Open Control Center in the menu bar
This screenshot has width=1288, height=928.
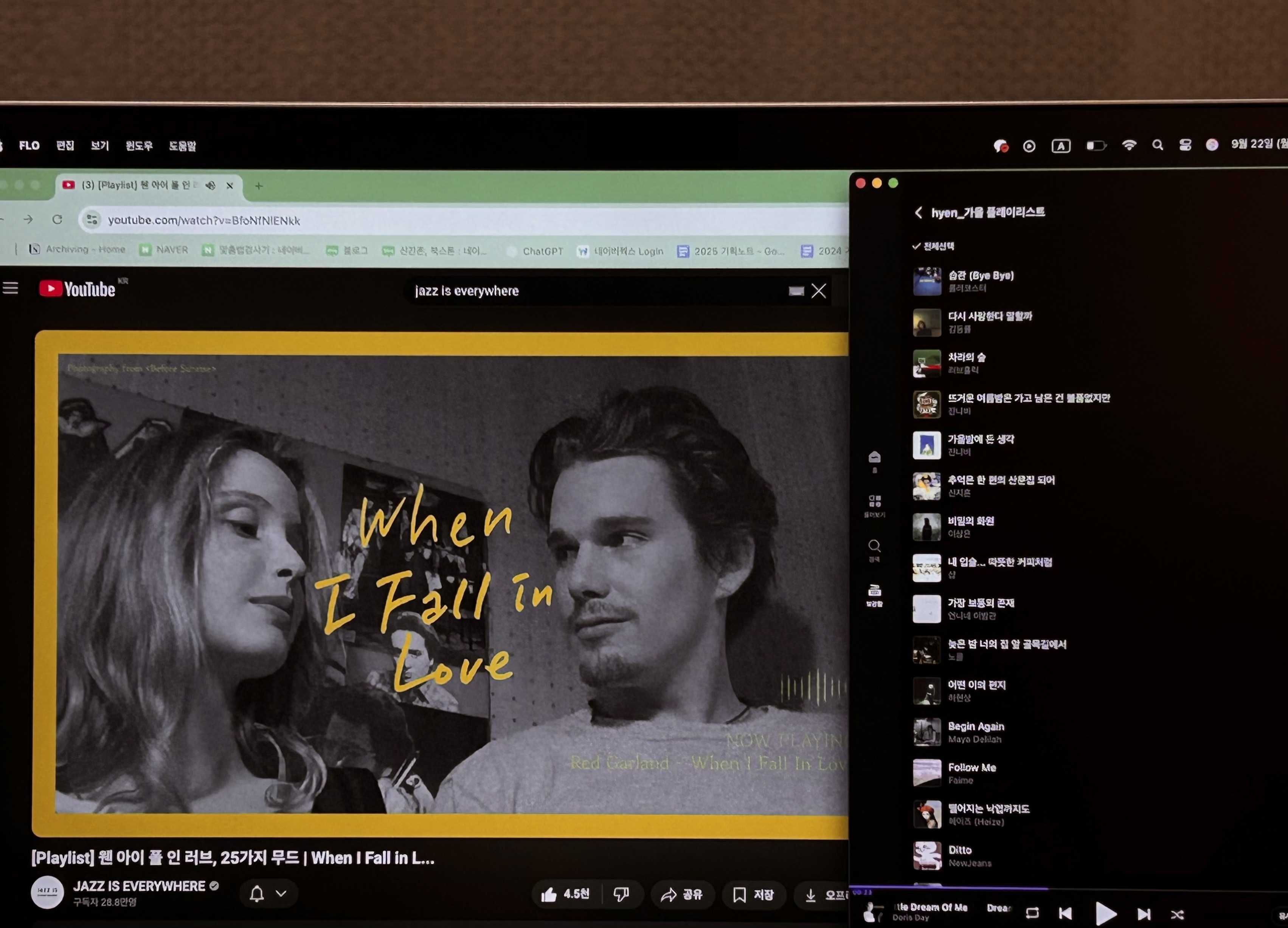(x=1185, y=145)
